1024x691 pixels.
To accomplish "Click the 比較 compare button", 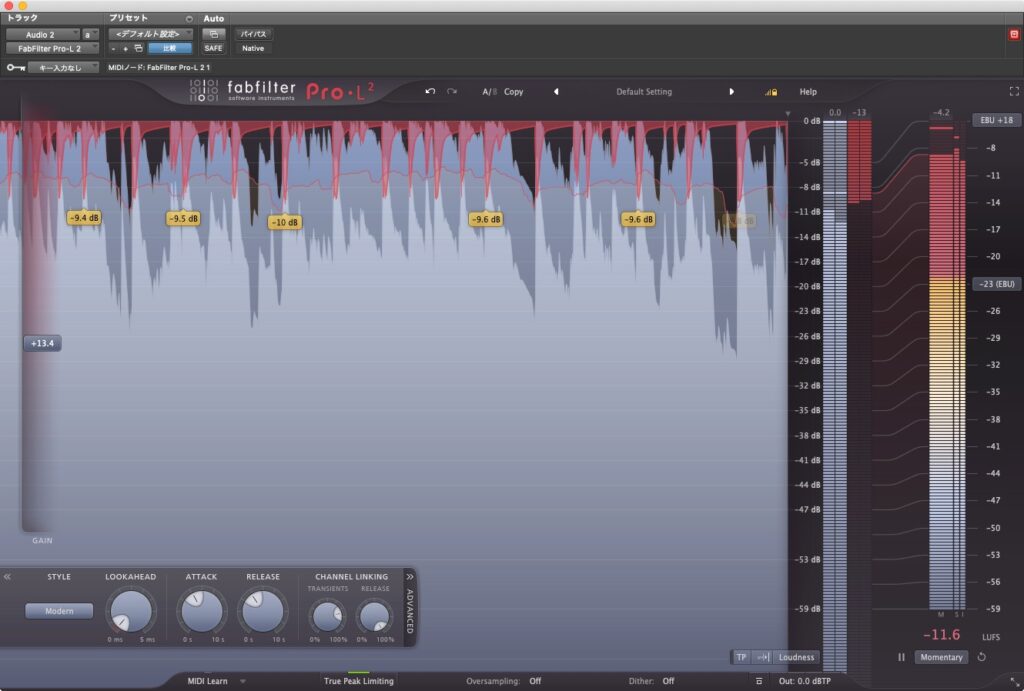I will [x=168, y=48].
